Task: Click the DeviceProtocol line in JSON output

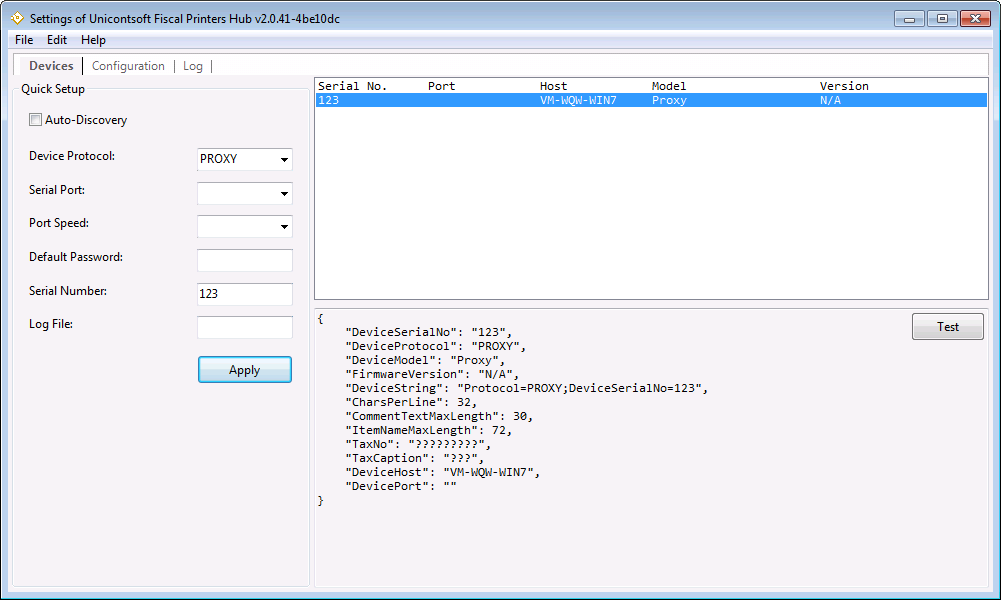Action: (435, 346)
